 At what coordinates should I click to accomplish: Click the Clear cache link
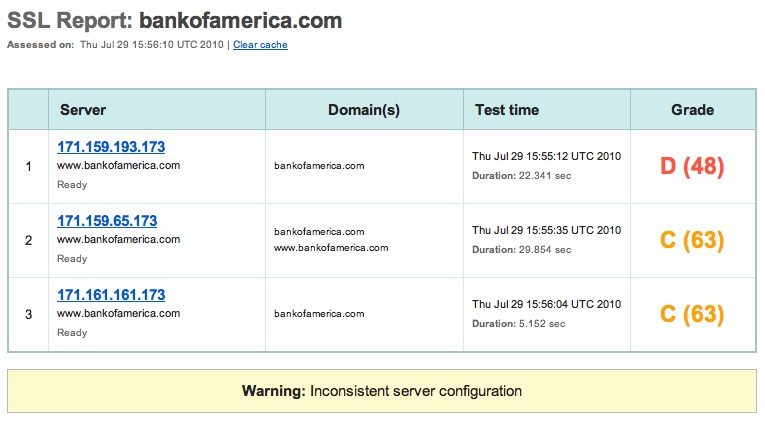pos(260,45)
